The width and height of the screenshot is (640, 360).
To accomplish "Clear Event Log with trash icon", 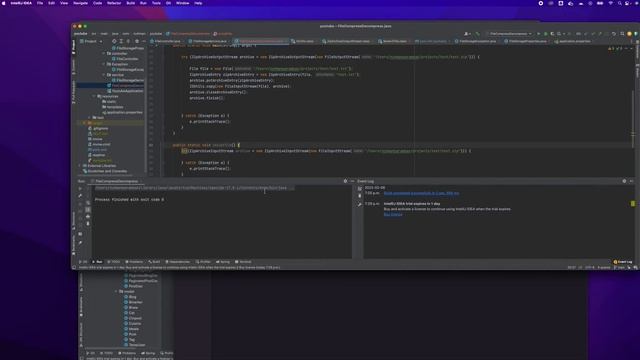I will click(360, 196).
